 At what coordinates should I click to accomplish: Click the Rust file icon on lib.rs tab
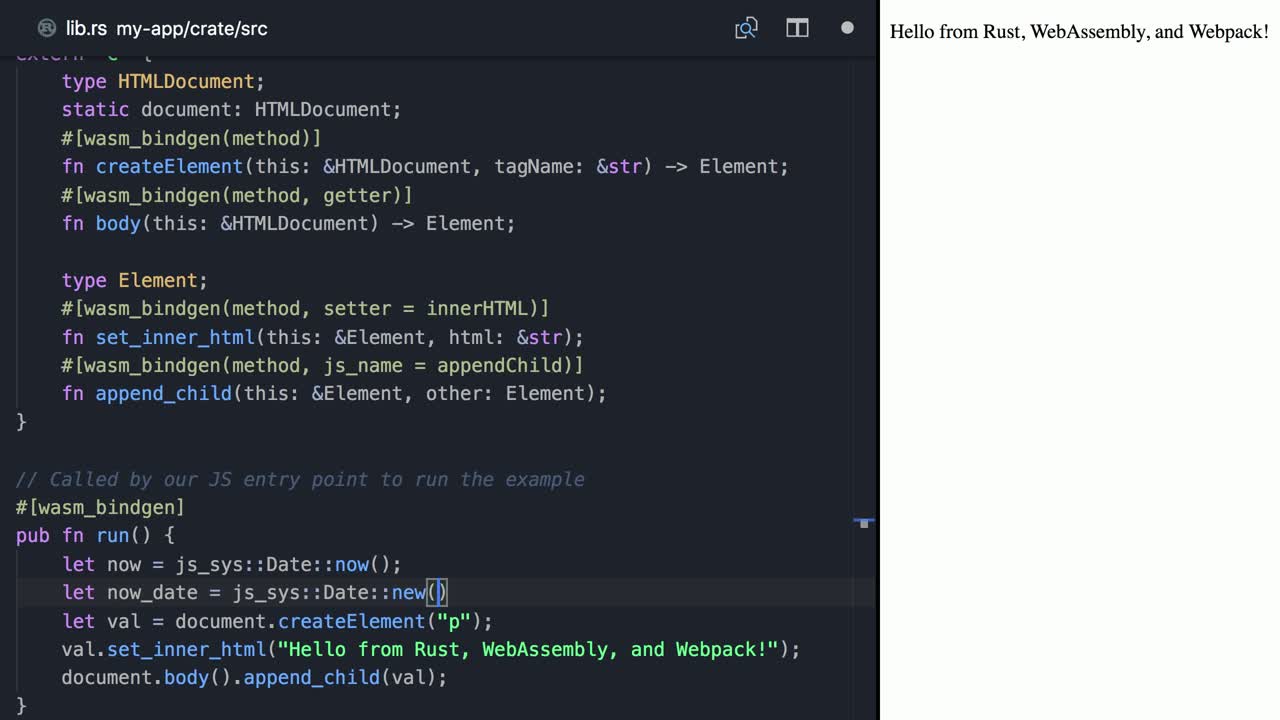tap(46, 28)
